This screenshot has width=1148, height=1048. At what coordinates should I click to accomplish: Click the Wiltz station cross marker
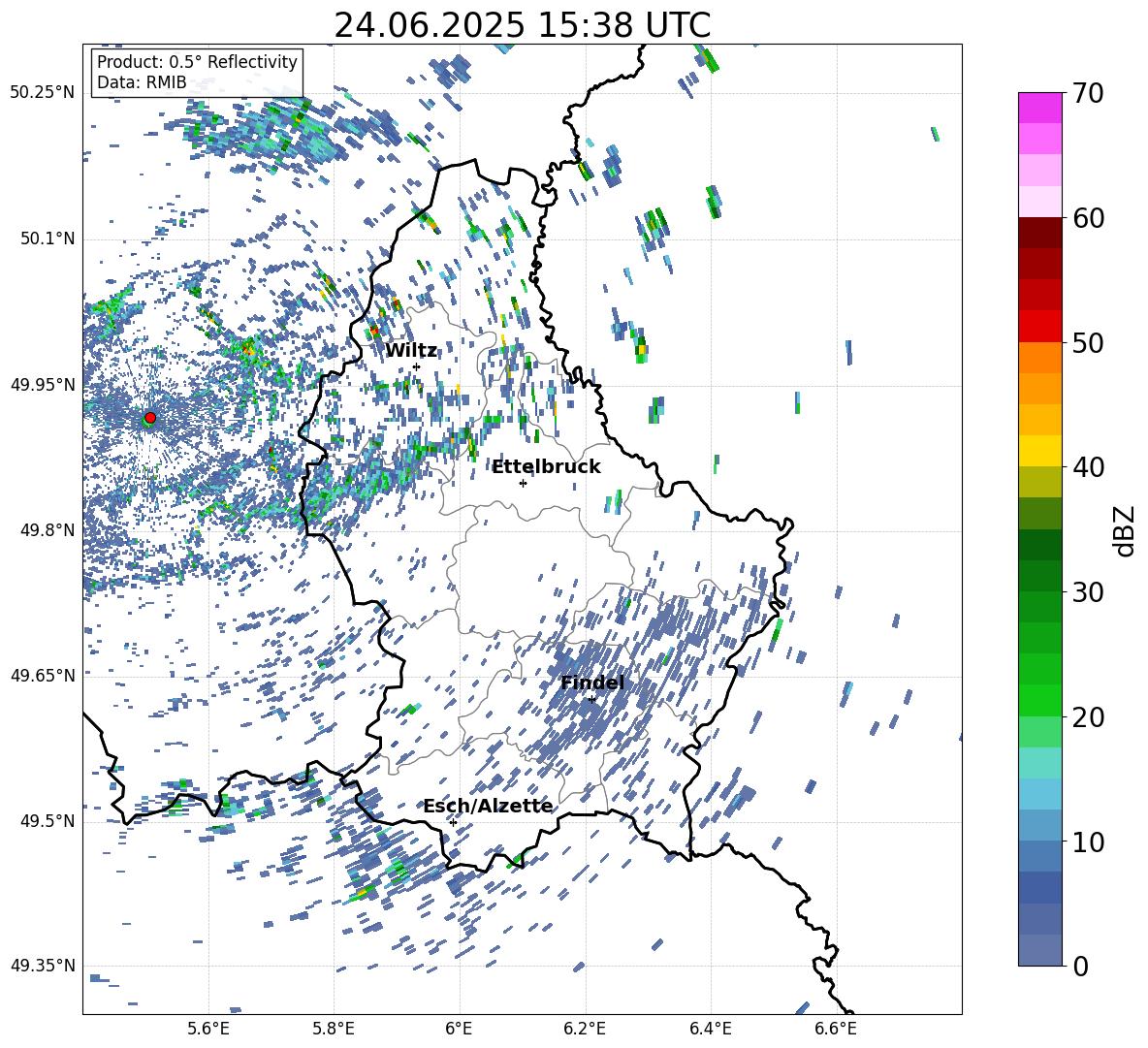pos(417,366)
